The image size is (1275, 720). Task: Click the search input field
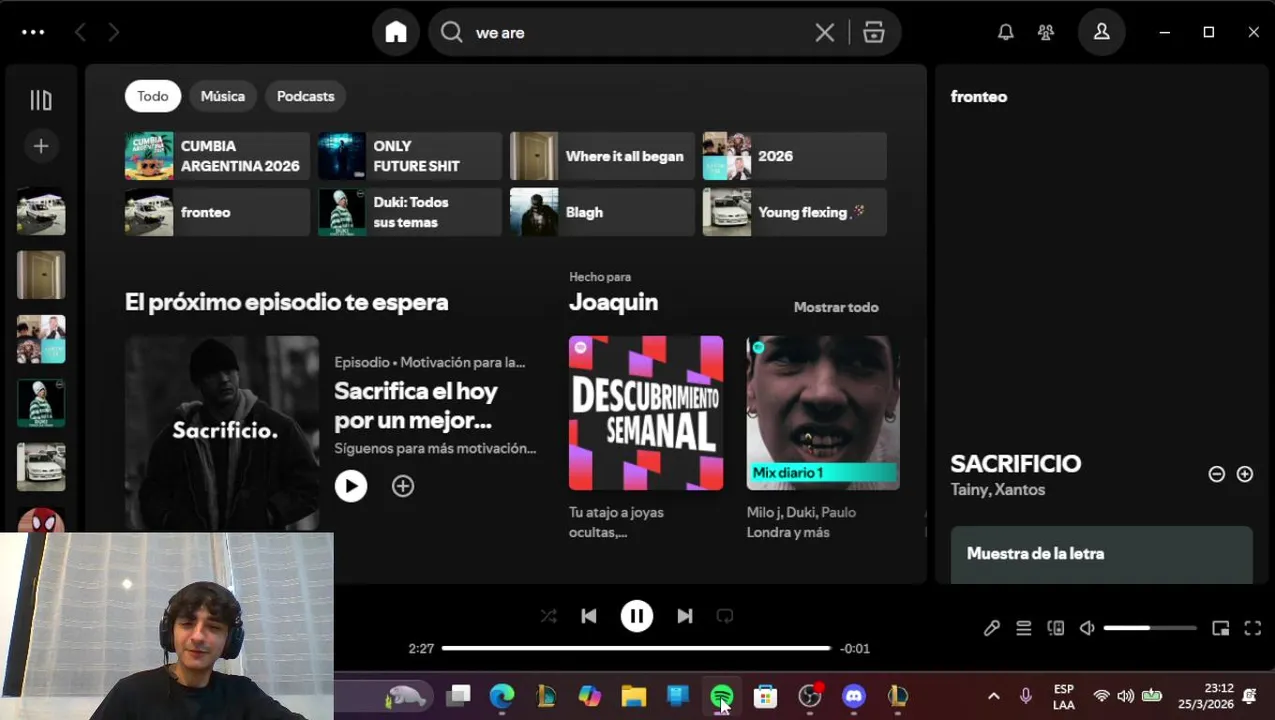[x=640, y=33]
